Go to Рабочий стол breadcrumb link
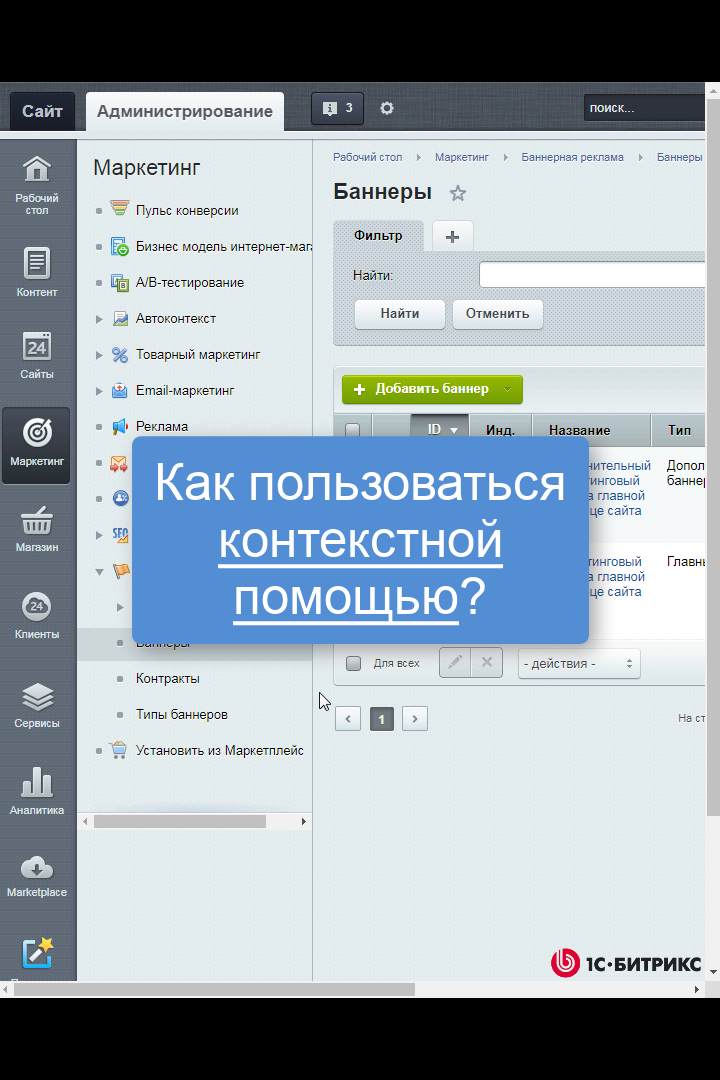 pyautogui.click(x=367, y=157)
